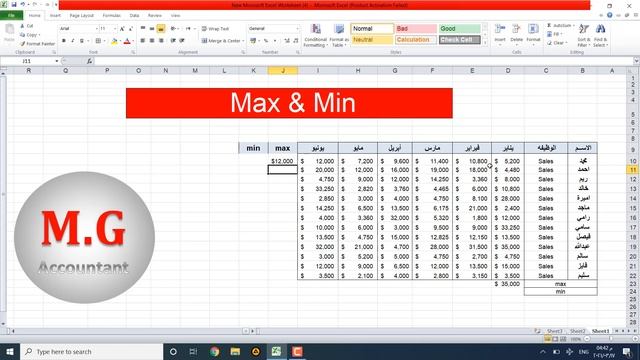Screen dimensions: 640x360
Task: Click the Increase Decimal icon
Action: (x=287, y=41)
